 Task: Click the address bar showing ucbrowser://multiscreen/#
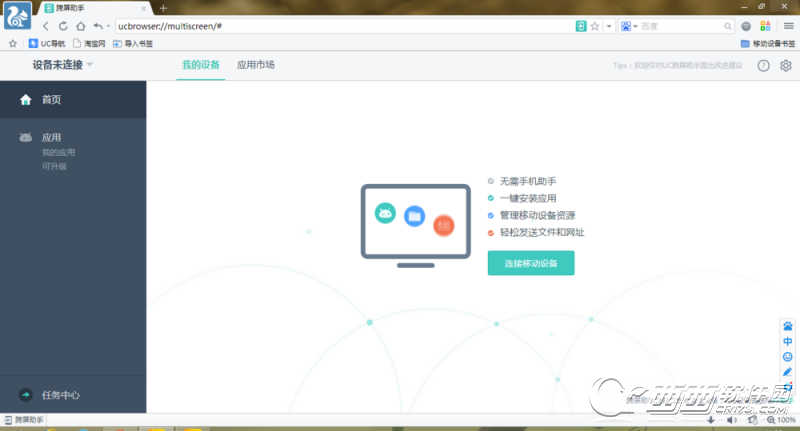click(x=344, y=26)
